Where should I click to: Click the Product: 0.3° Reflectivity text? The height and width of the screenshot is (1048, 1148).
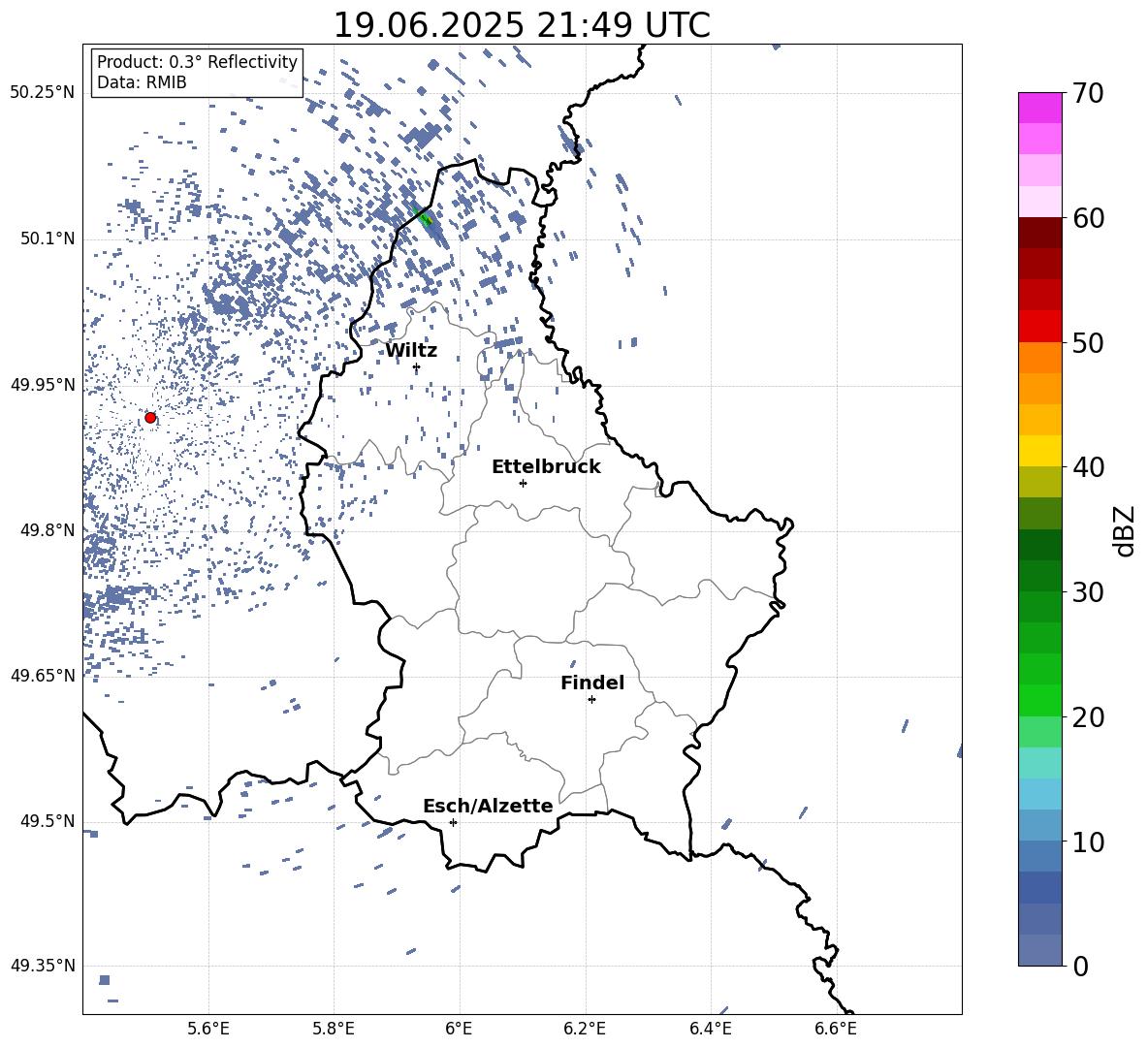coord(197,61)
